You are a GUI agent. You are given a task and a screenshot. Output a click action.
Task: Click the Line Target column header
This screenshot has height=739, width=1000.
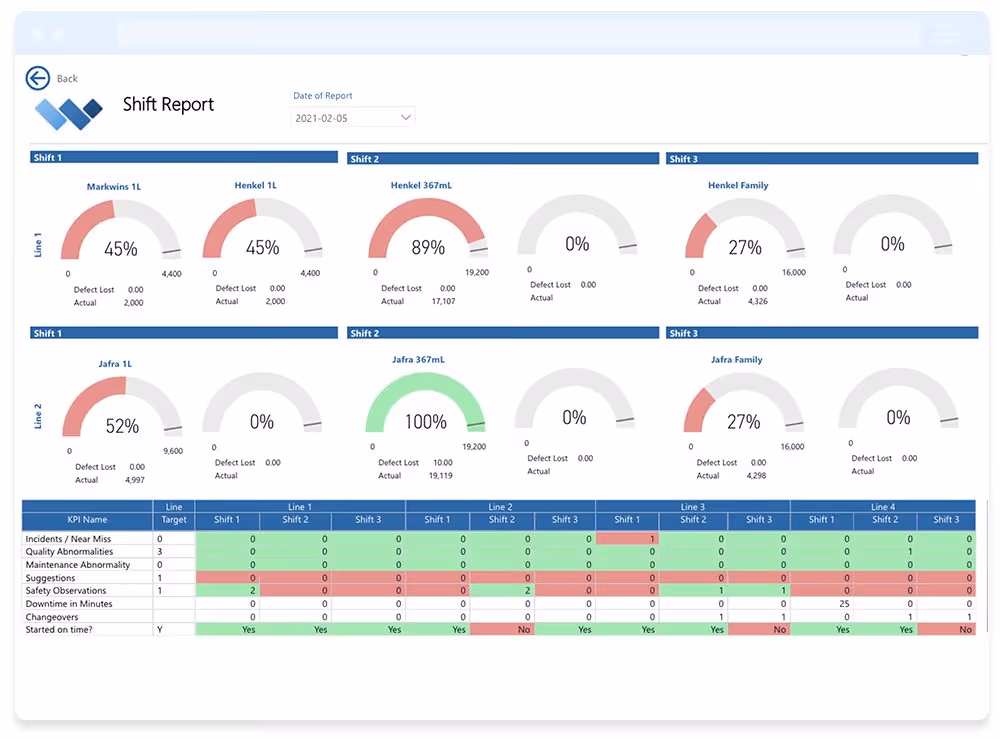[174, 513]
